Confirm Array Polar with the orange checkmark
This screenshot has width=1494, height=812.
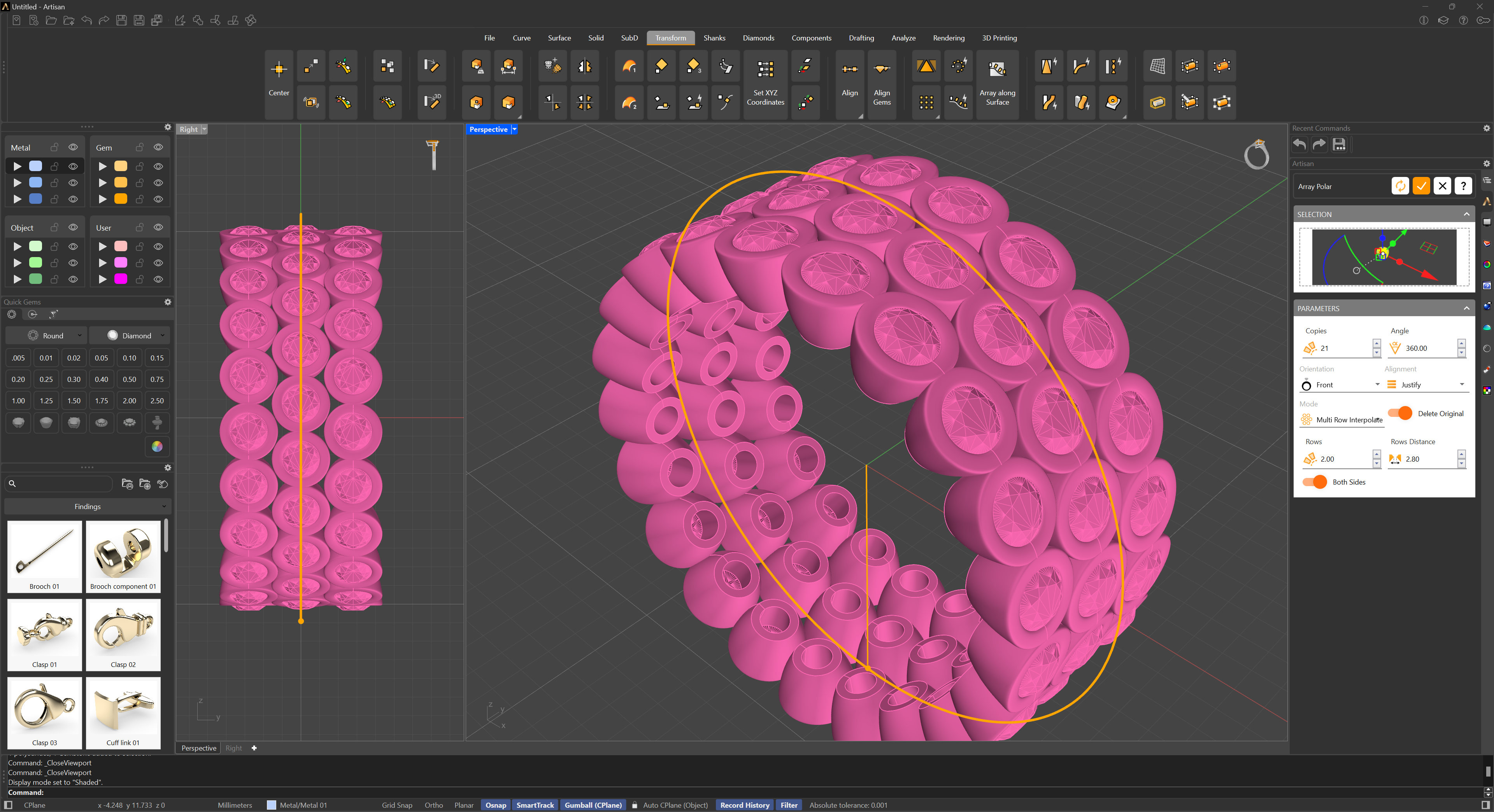1421,186
